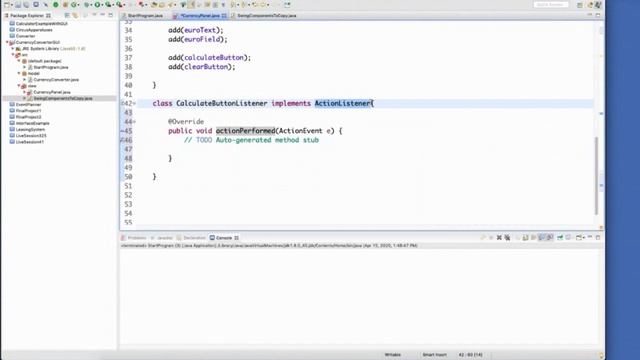The height and width of the screenshot is (360, 640).
Task: Click Collapse All in Package Explorer
Action: (x=67, y=16)
